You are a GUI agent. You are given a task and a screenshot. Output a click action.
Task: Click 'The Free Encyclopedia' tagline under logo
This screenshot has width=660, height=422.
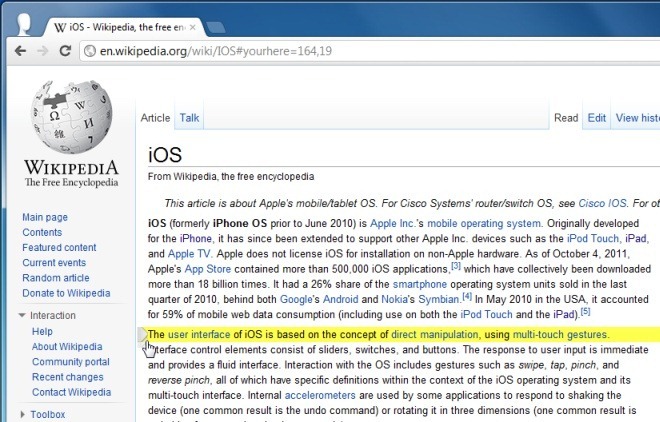[71, 182]
